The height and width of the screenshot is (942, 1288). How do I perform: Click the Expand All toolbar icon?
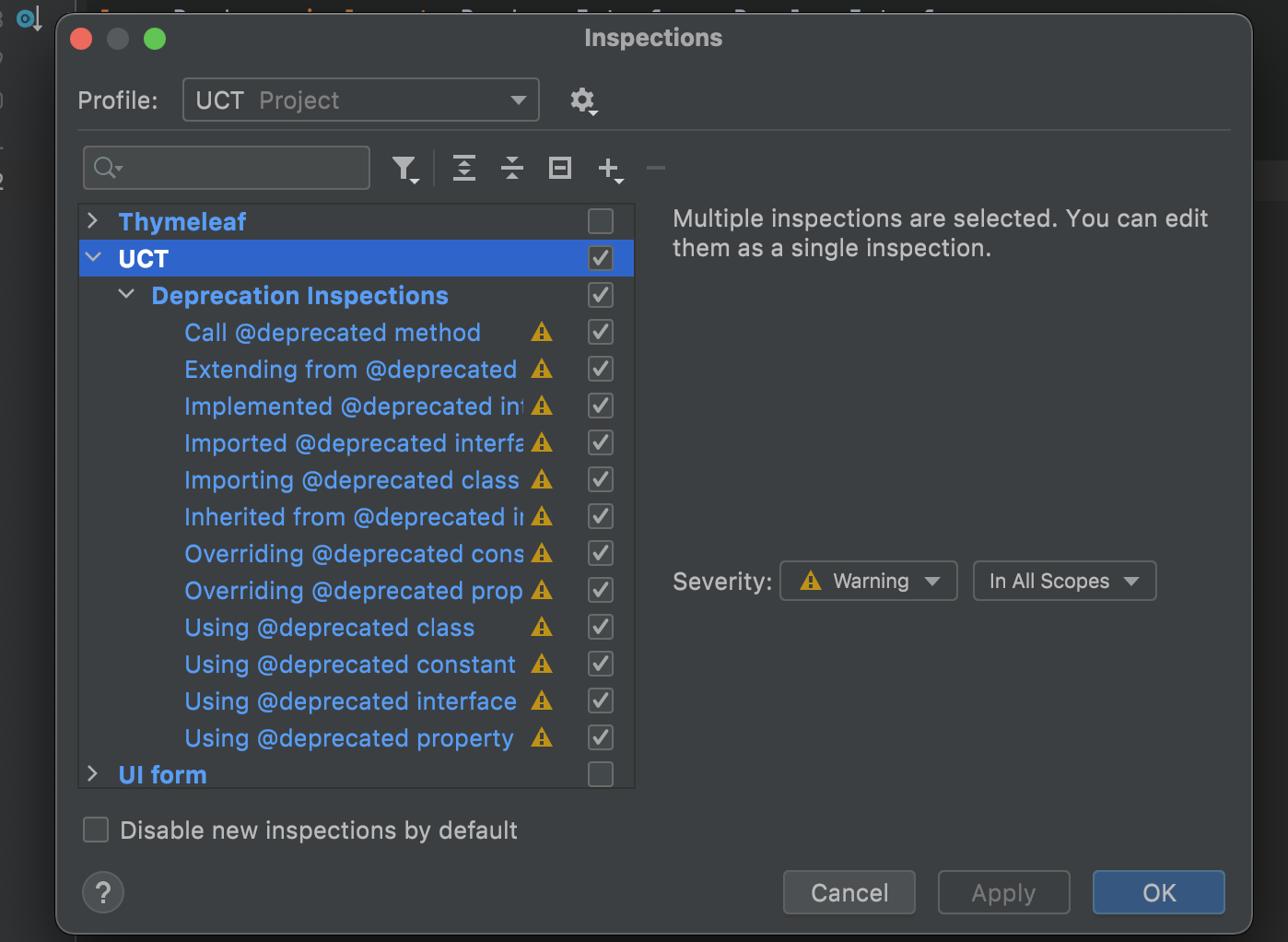pyautogui.click(x=464, y=168)
